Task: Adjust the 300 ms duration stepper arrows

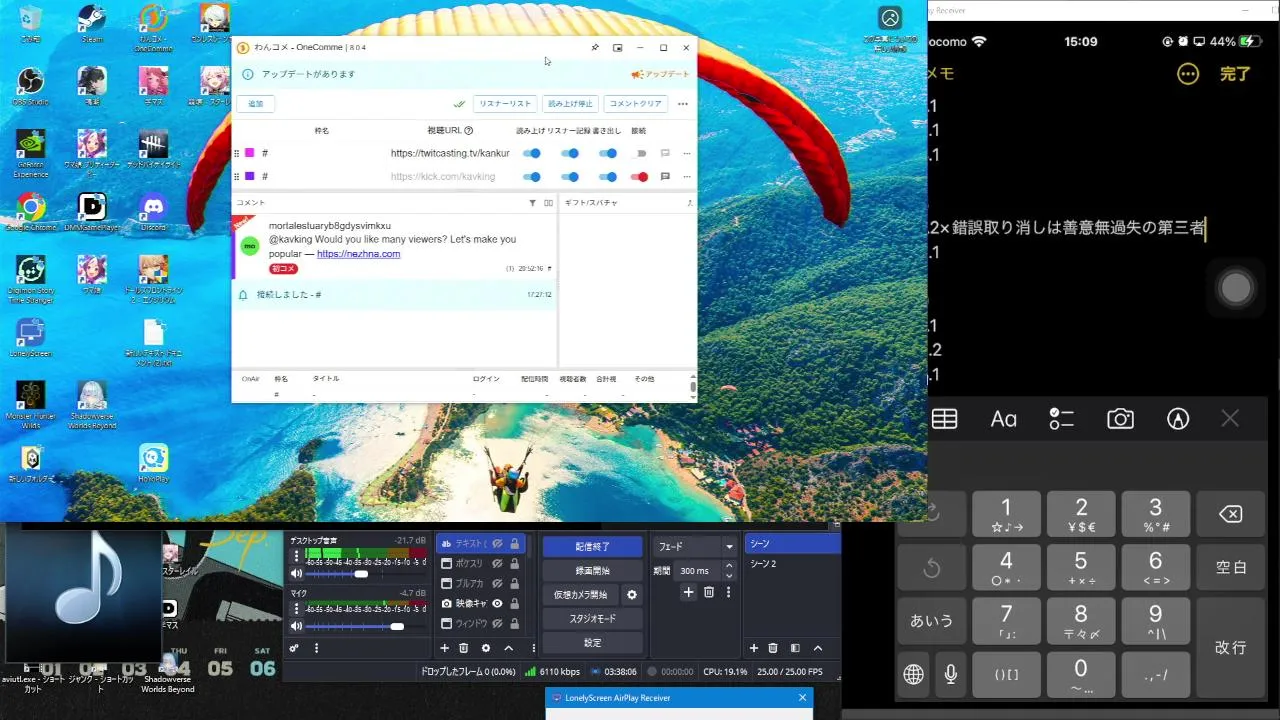Action: click(x=727, y=571)
